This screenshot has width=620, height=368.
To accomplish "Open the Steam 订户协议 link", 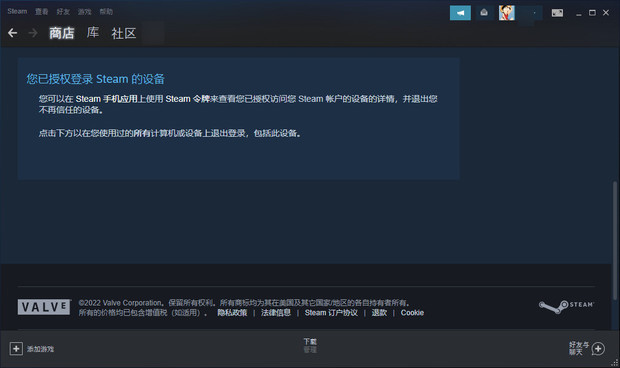I will point(331,313).
